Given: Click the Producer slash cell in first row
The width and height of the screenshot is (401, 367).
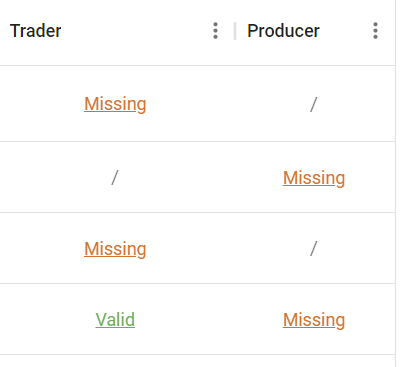Looking at the screenshot, I should [x=313, y=104].
